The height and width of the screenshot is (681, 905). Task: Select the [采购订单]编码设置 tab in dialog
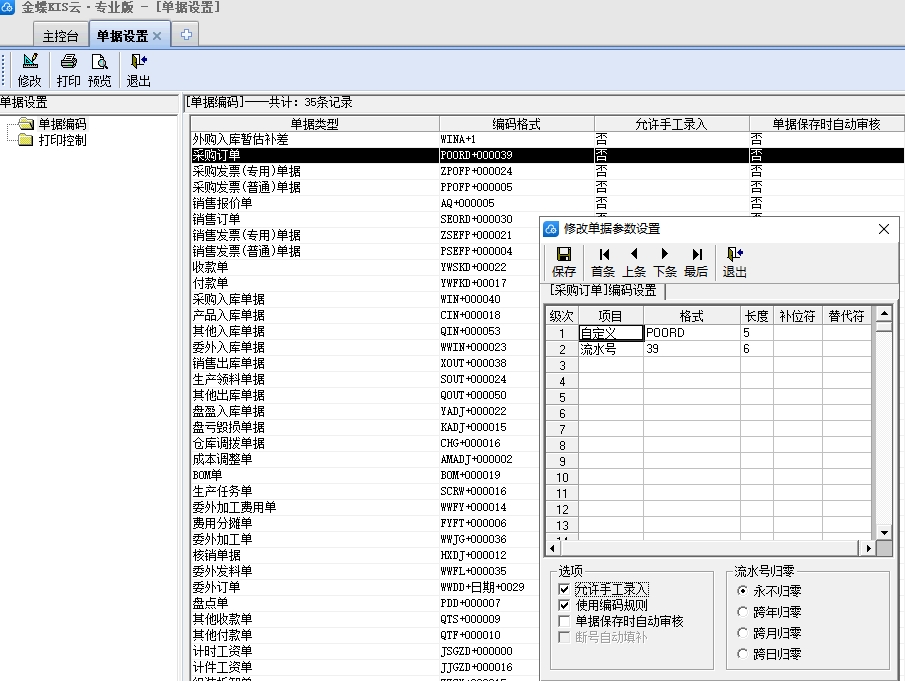(603, 290)
